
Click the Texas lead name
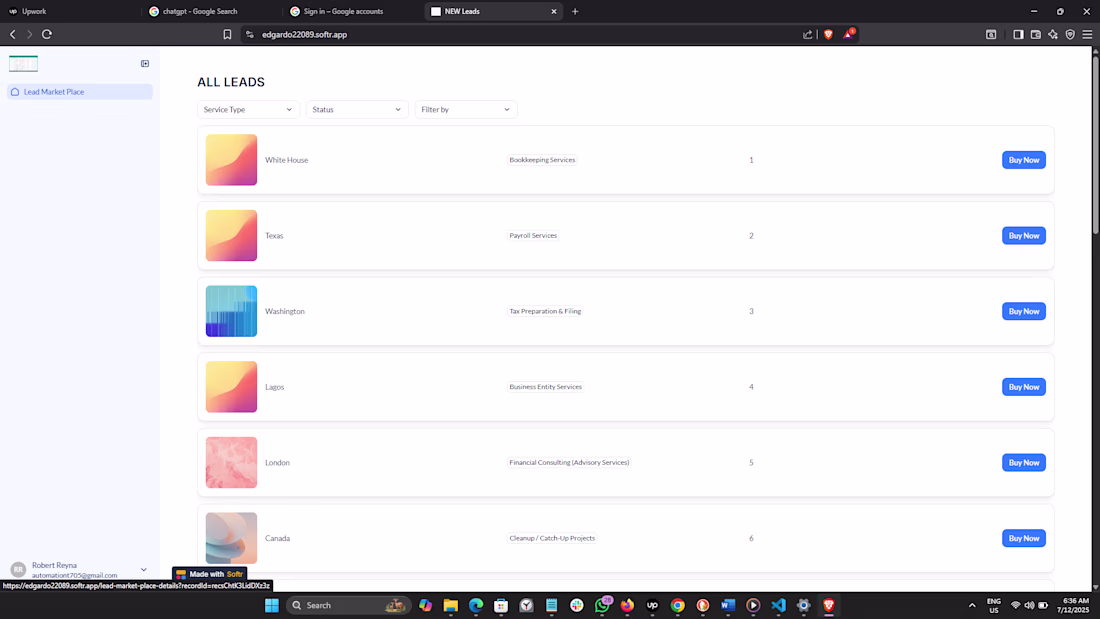pyautogui.click(x=274, y=236)
